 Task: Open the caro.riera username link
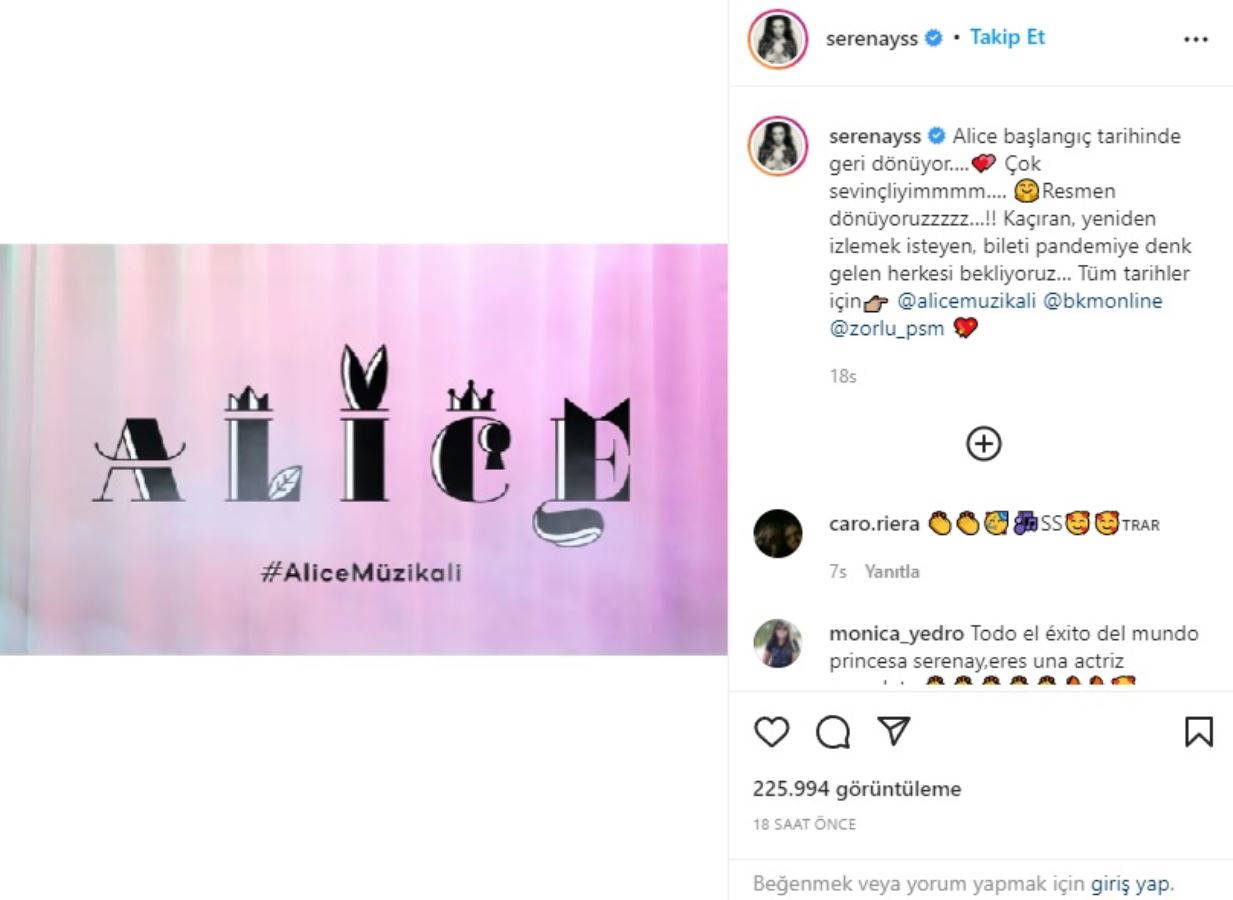pos(874,524)
